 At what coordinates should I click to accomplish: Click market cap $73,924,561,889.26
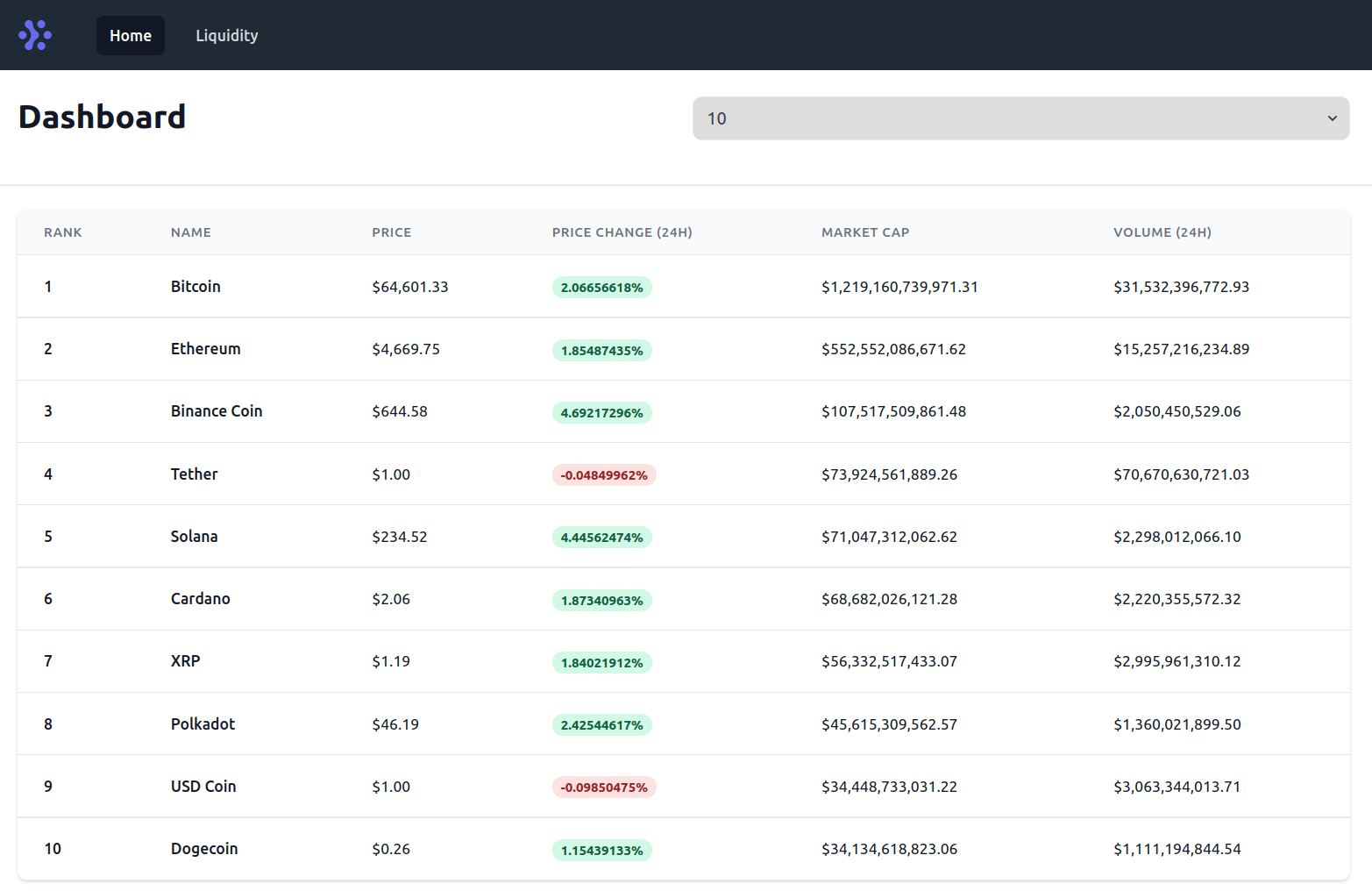pos(889,474)
